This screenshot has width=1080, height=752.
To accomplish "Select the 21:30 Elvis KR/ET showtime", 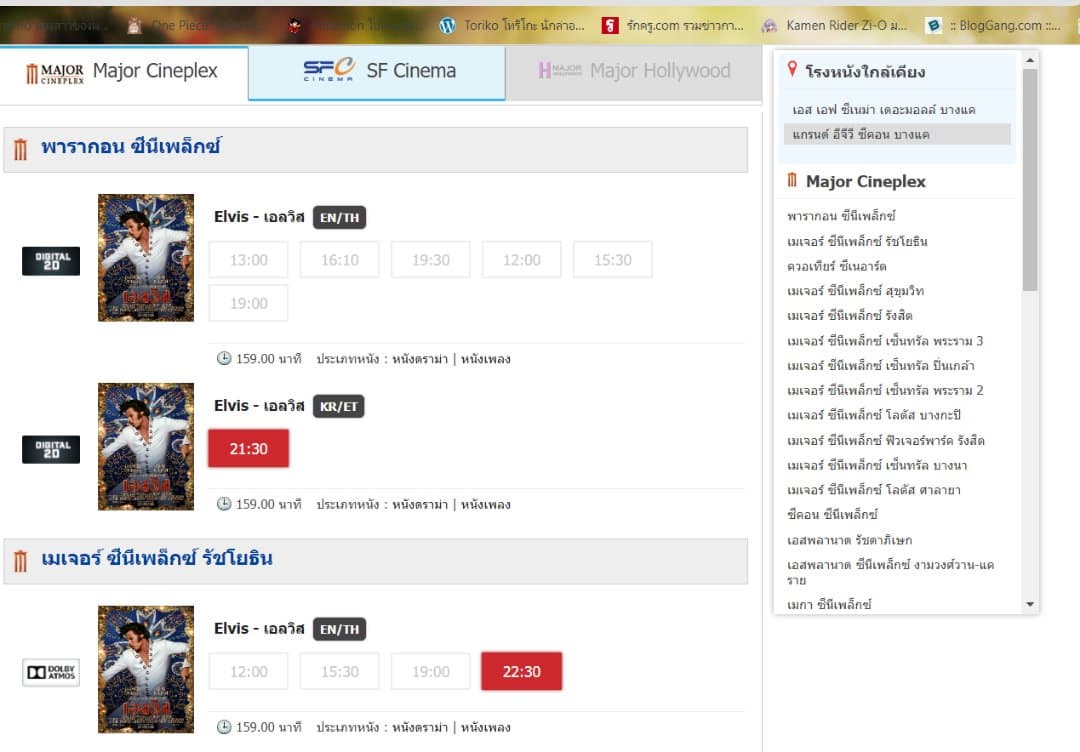I will click(249, 448).
